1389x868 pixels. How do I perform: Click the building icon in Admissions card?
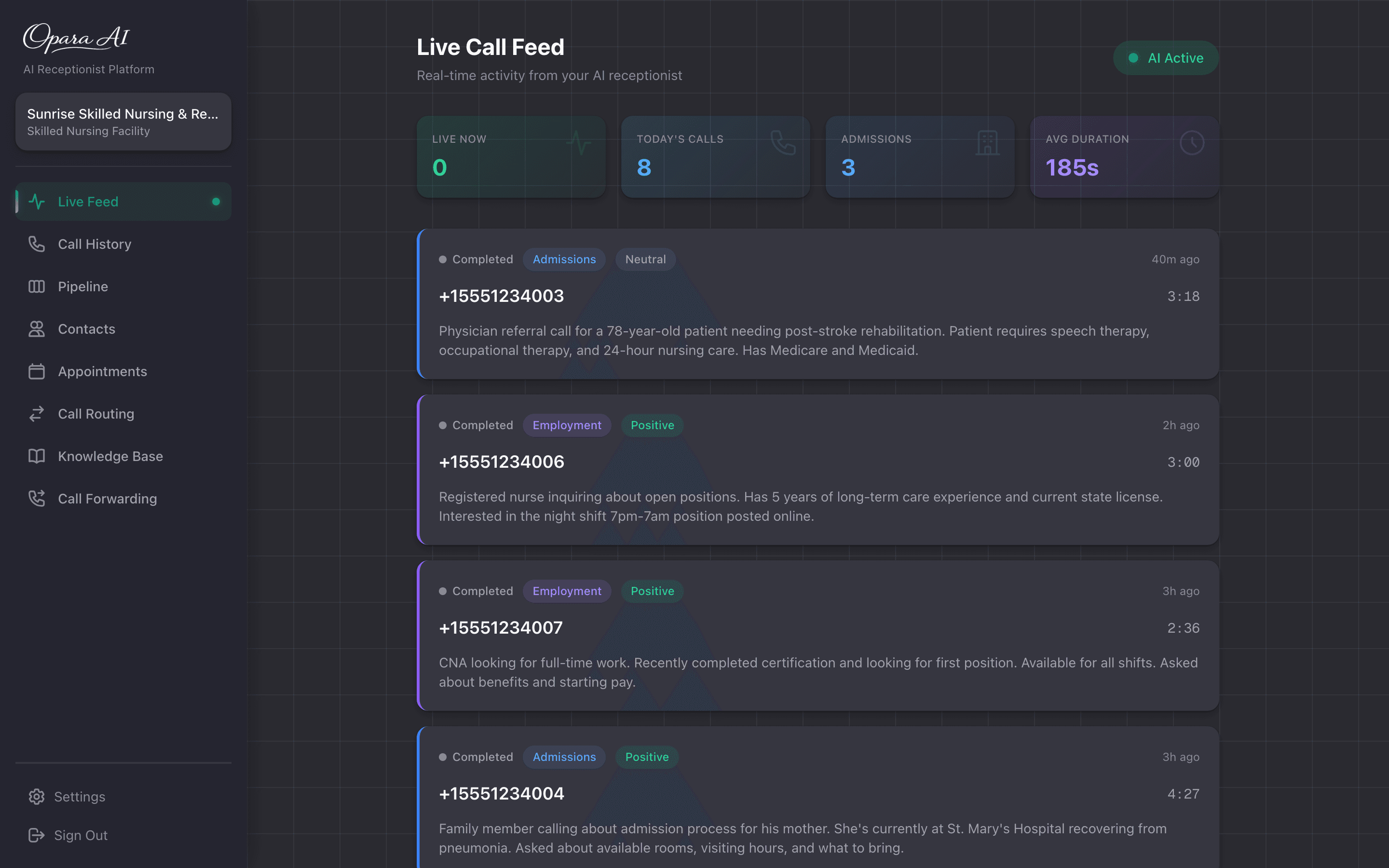(x=987, y=142)
